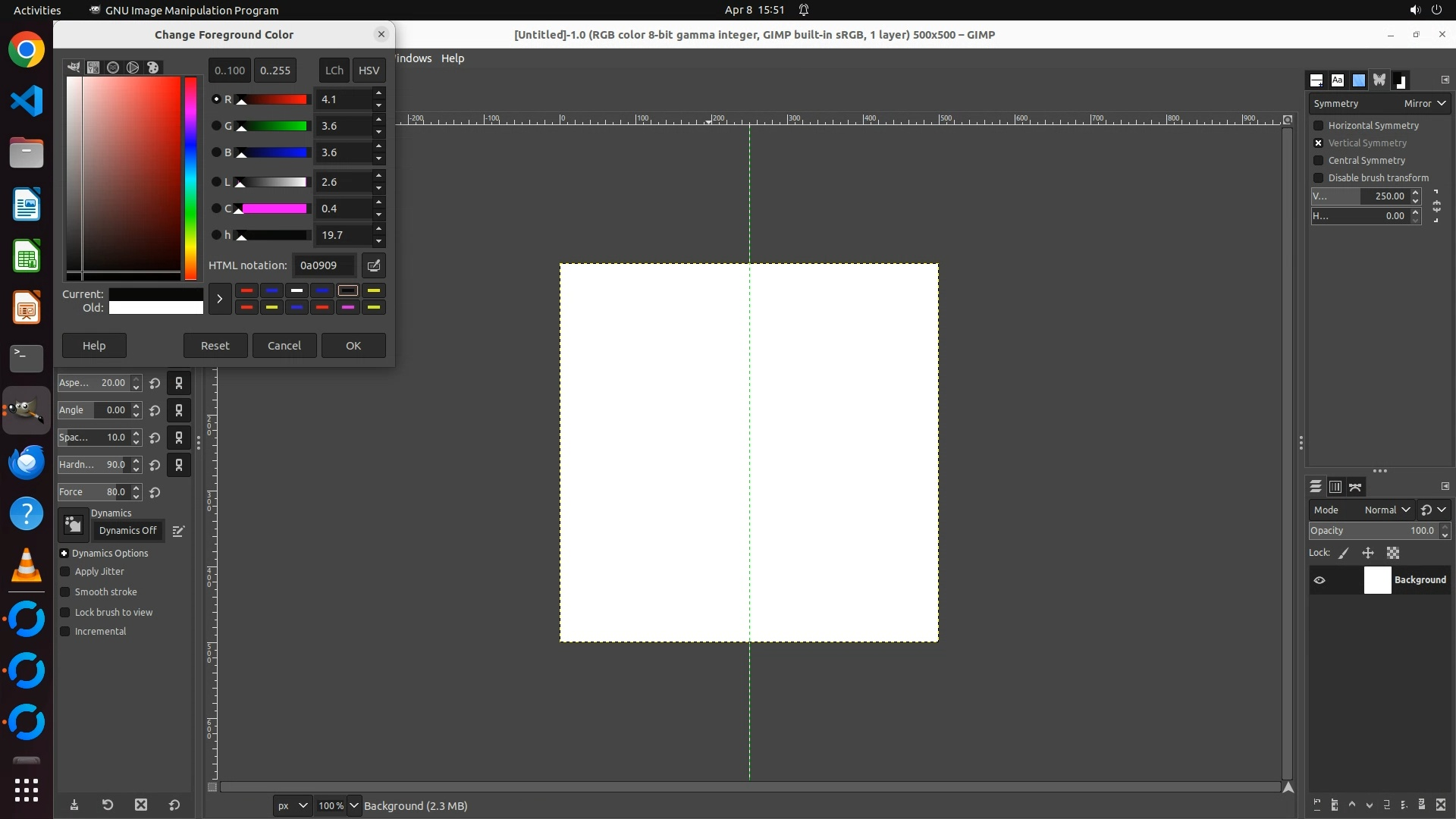
Task: Collapse the Dynamics Options expander
Action: coord(64,554)
